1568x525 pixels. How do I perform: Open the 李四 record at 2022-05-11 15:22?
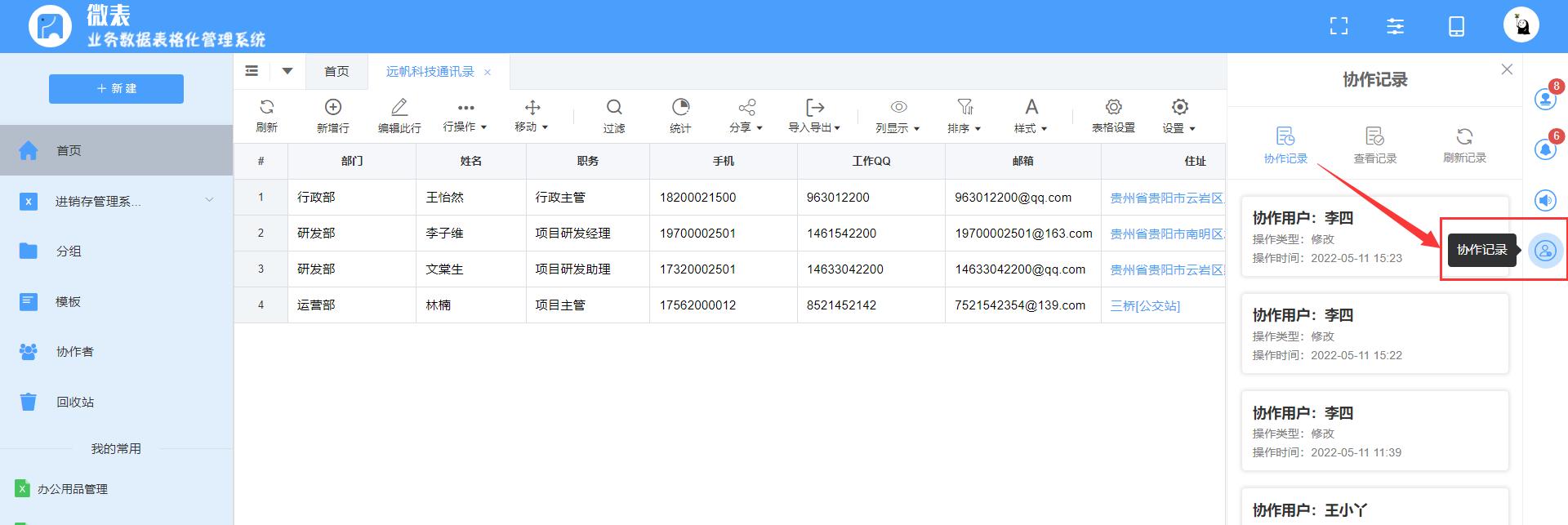click(1374, 334)
